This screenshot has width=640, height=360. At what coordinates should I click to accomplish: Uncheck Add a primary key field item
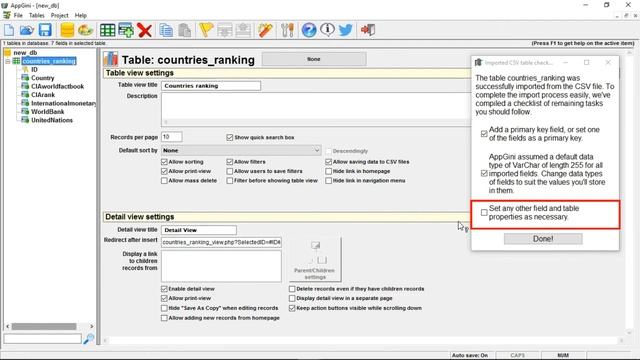[x=484, y=134]
